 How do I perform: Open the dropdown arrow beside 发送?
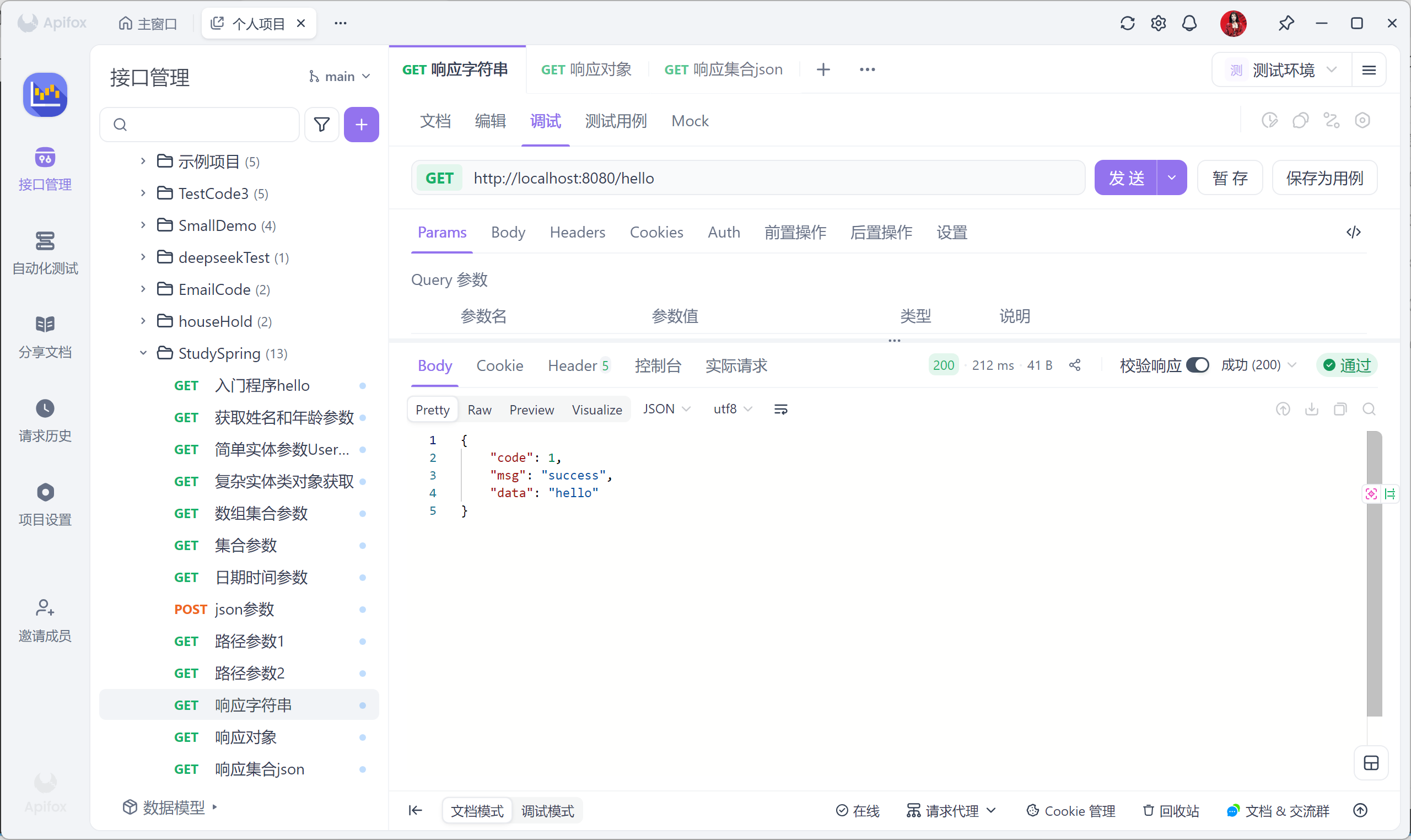click(1172, 177)
